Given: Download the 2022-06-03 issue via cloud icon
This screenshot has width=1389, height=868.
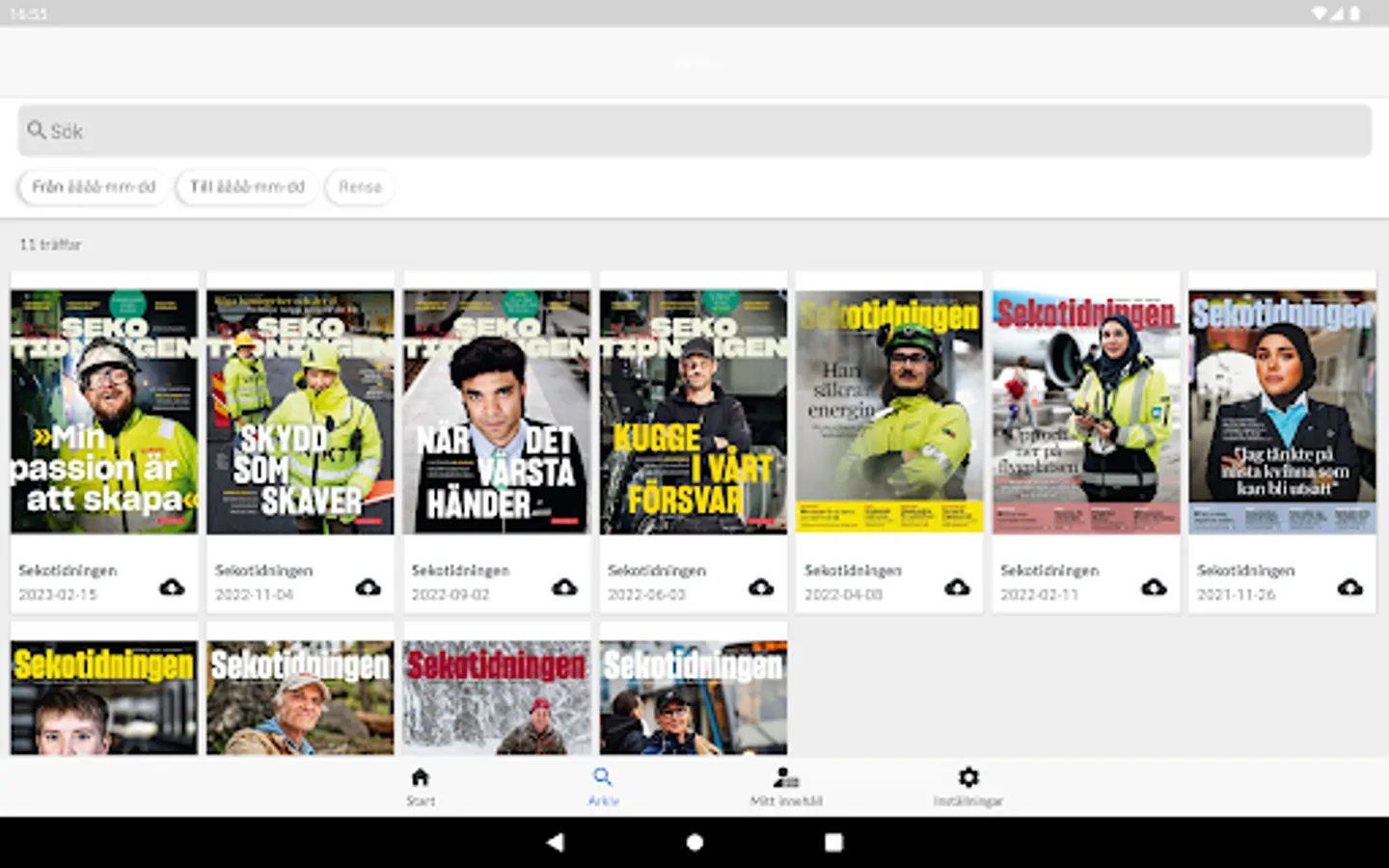Looking at the screenshot, I should coord(761,586).
